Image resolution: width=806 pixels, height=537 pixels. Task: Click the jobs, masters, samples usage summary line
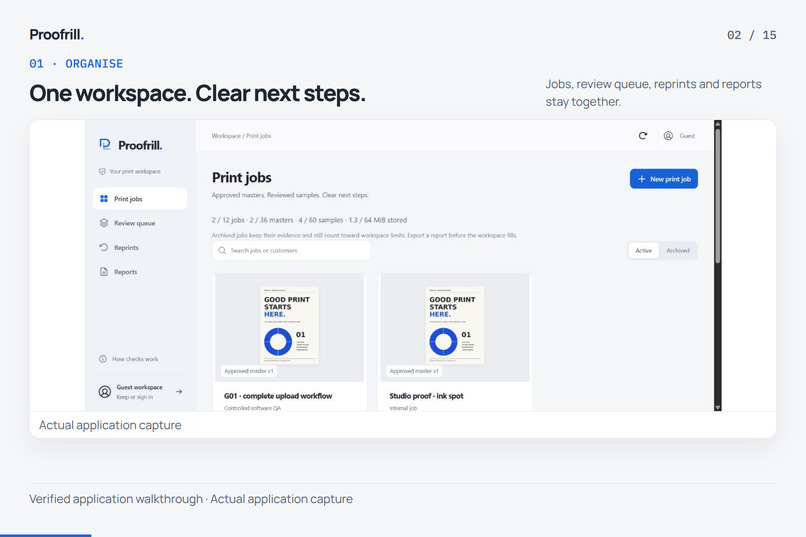click(x=309, y=220)
